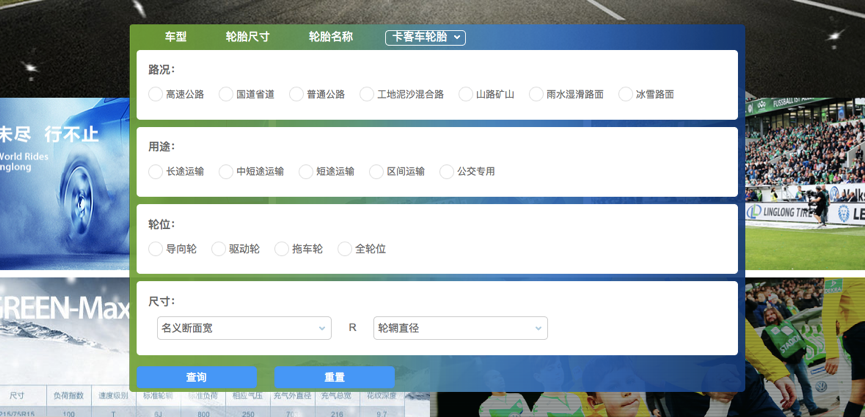
Task: Switch to the 轮胎尺寸 tab
Action: [247, 37]
